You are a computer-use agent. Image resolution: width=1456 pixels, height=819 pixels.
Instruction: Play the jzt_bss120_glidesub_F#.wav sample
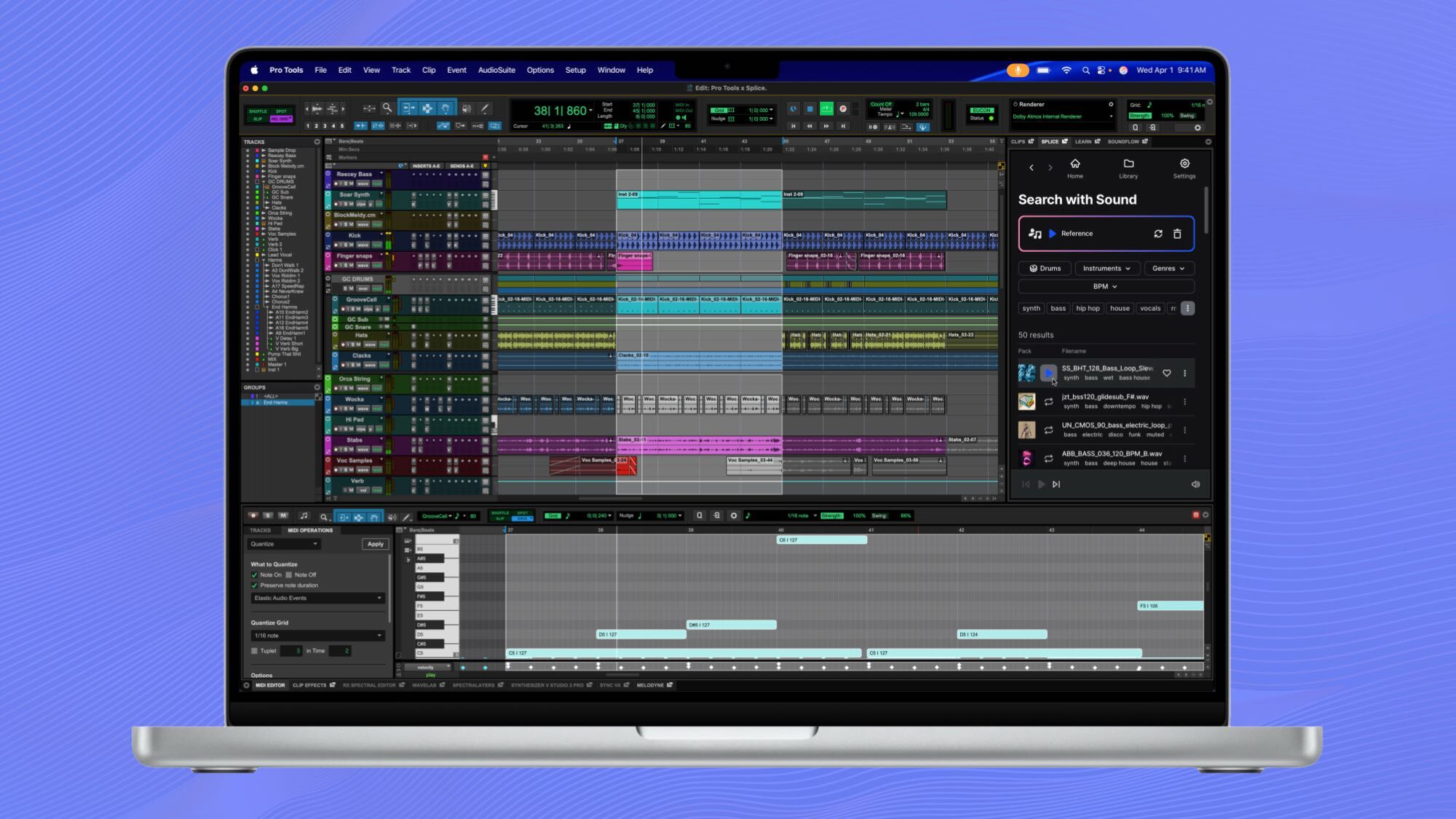1048,400
